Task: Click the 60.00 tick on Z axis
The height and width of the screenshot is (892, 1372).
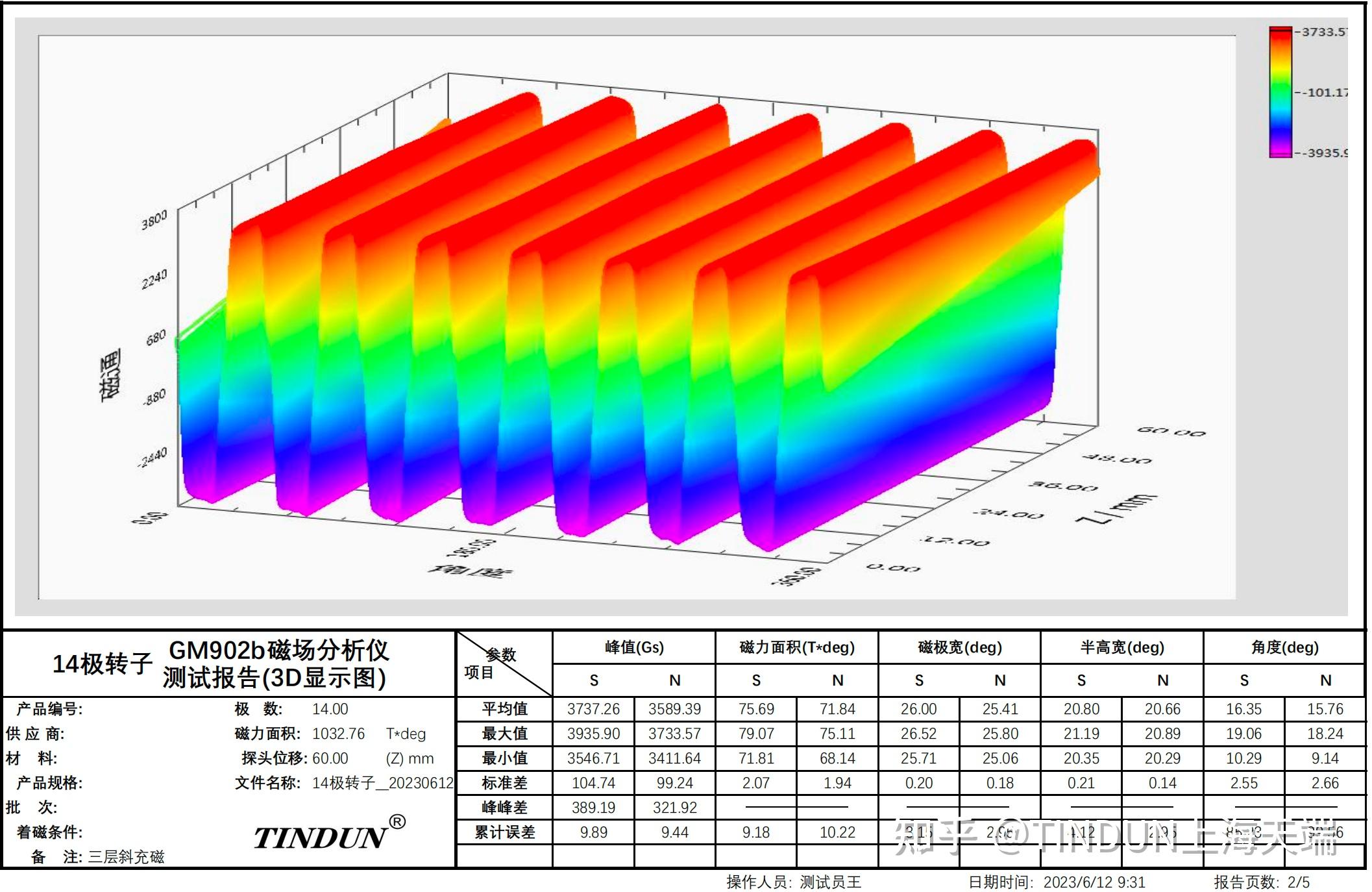Action: pyautogui.click(x=1171, y=432)
